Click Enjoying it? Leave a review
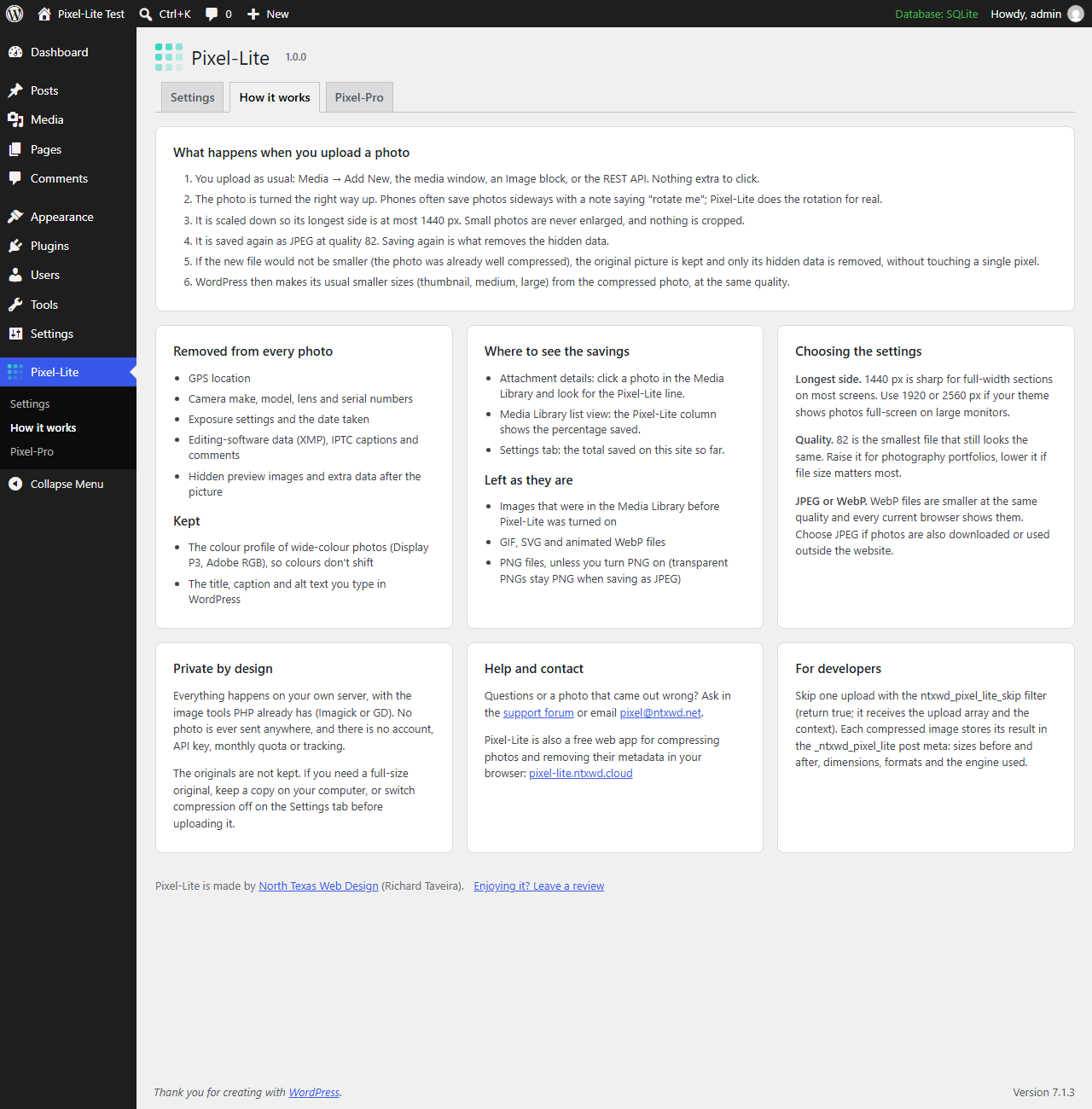 pyautogui.click(x=539, y=886)
